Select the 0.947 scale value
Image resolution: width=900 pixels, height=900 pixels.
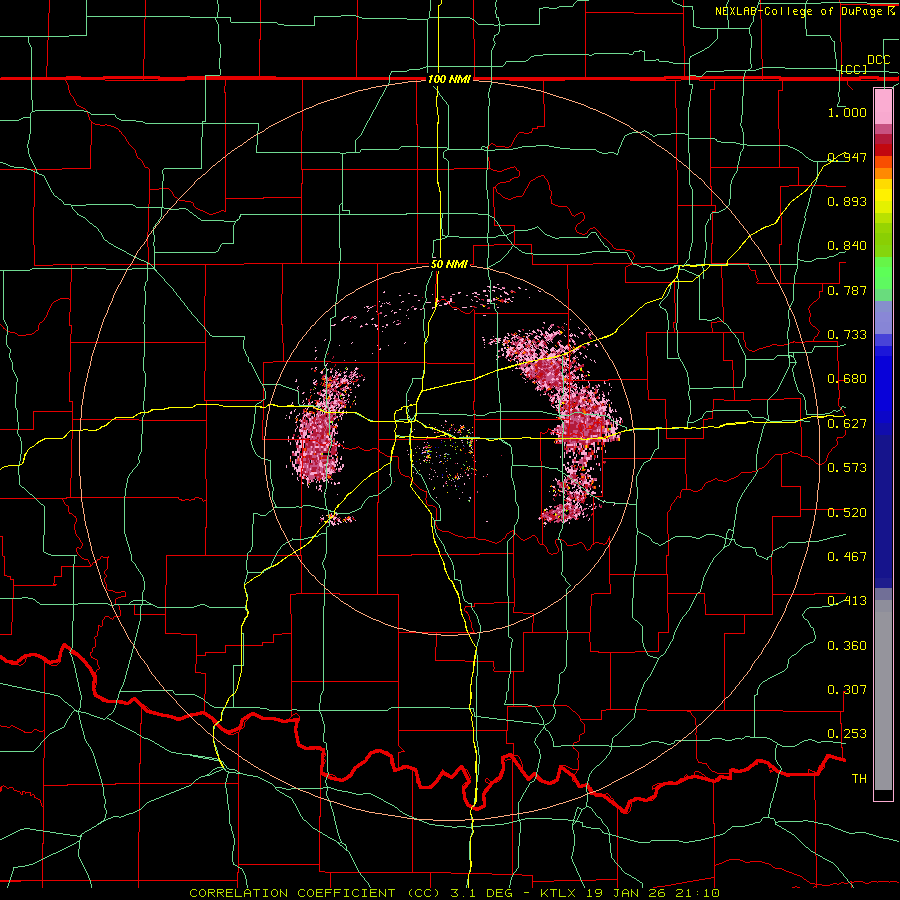tap(847, 157)
